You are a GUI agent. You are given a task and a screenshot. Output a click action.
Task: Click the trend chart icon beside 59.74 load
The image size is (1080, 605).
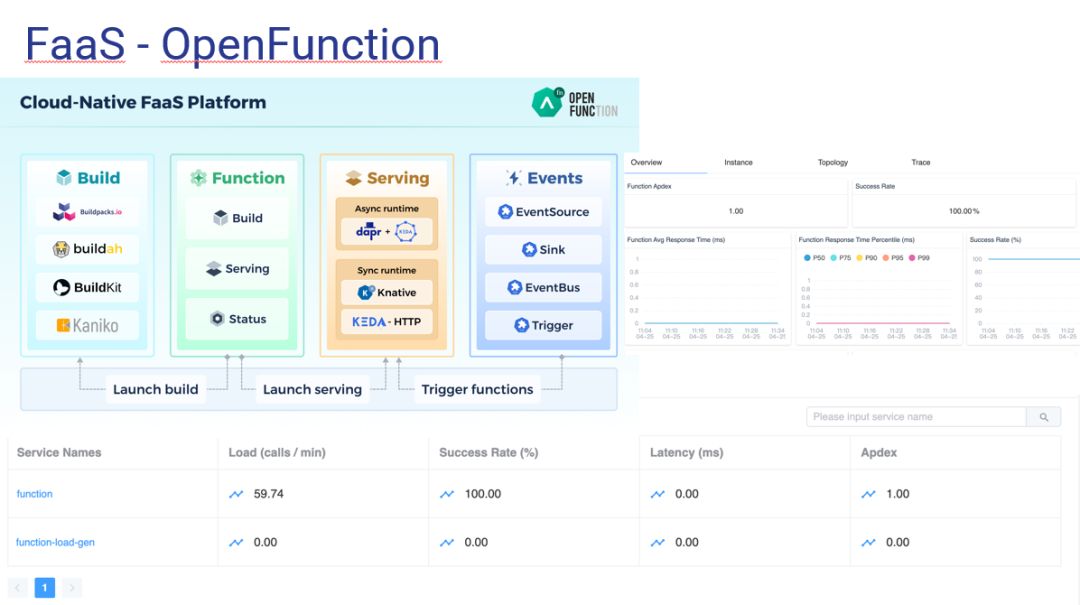click(236, 494)
